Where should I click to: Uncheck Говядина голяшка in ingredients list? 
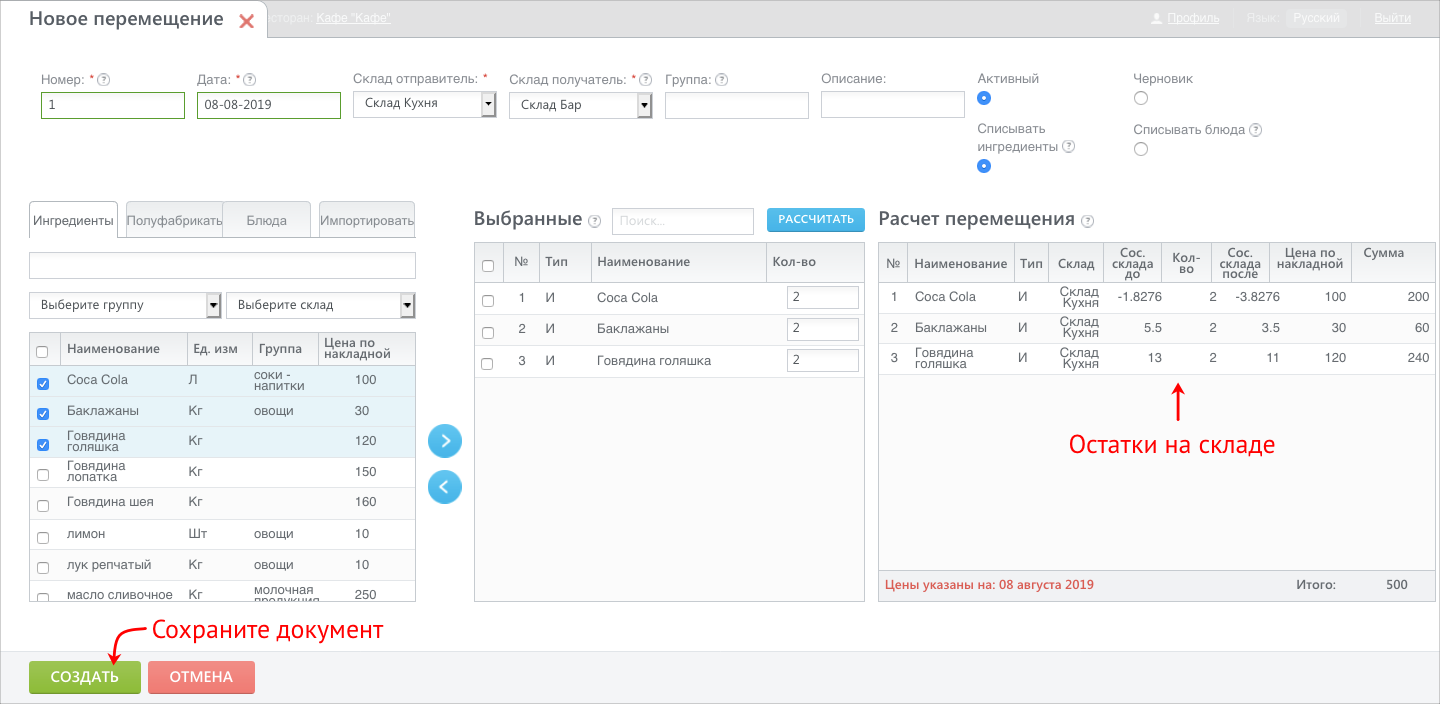pos(43,445)
